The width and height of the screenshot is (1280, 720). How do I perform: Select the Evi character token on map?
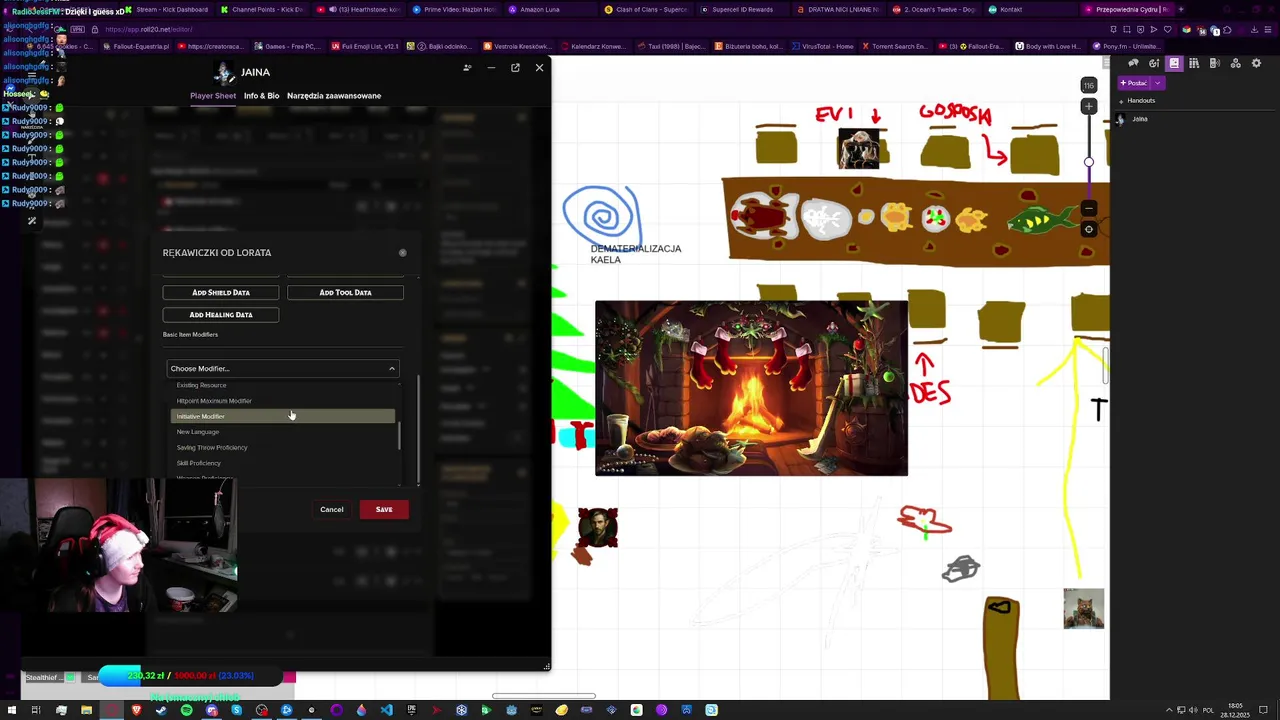[x=859, y=148]
